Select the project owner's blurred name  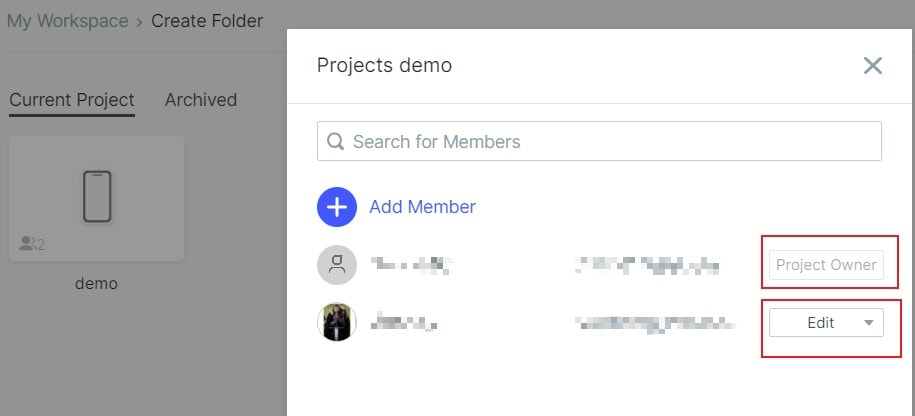tap(412, 265)
